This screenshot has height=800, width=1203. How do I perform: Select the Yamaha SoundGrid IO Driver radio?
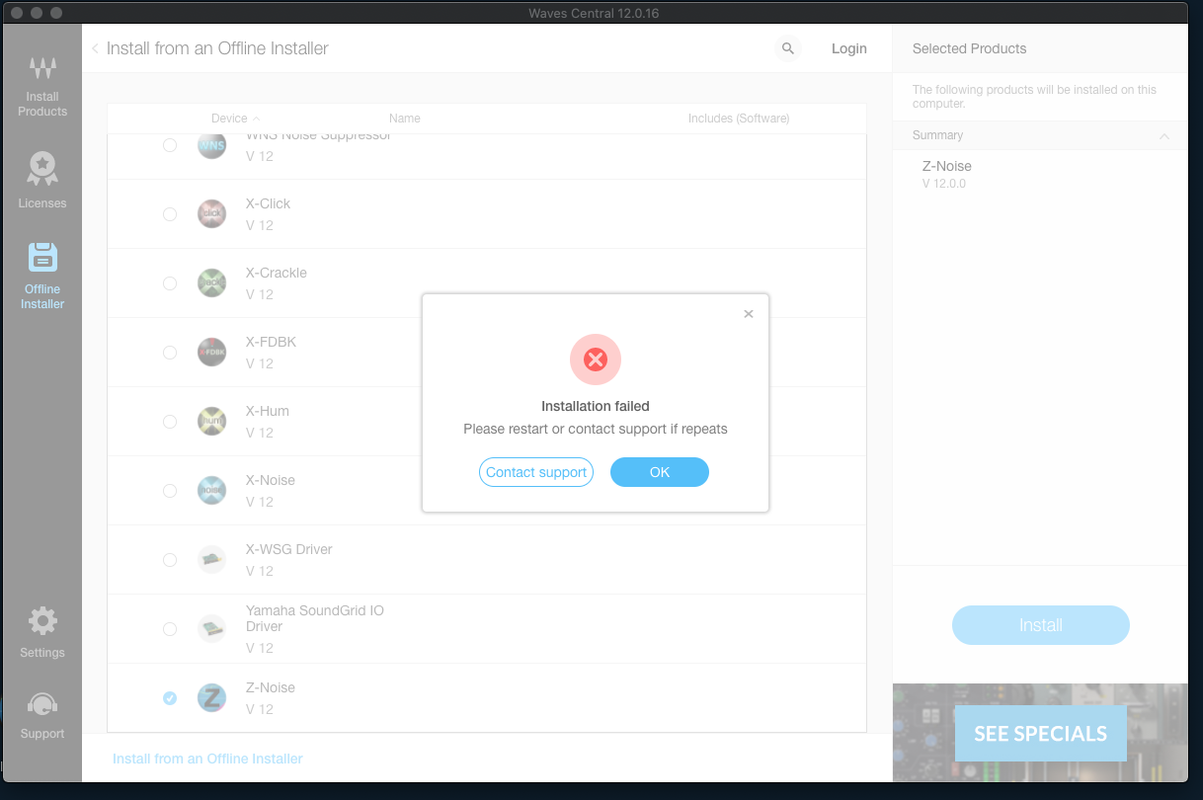(x=170, y=629)
